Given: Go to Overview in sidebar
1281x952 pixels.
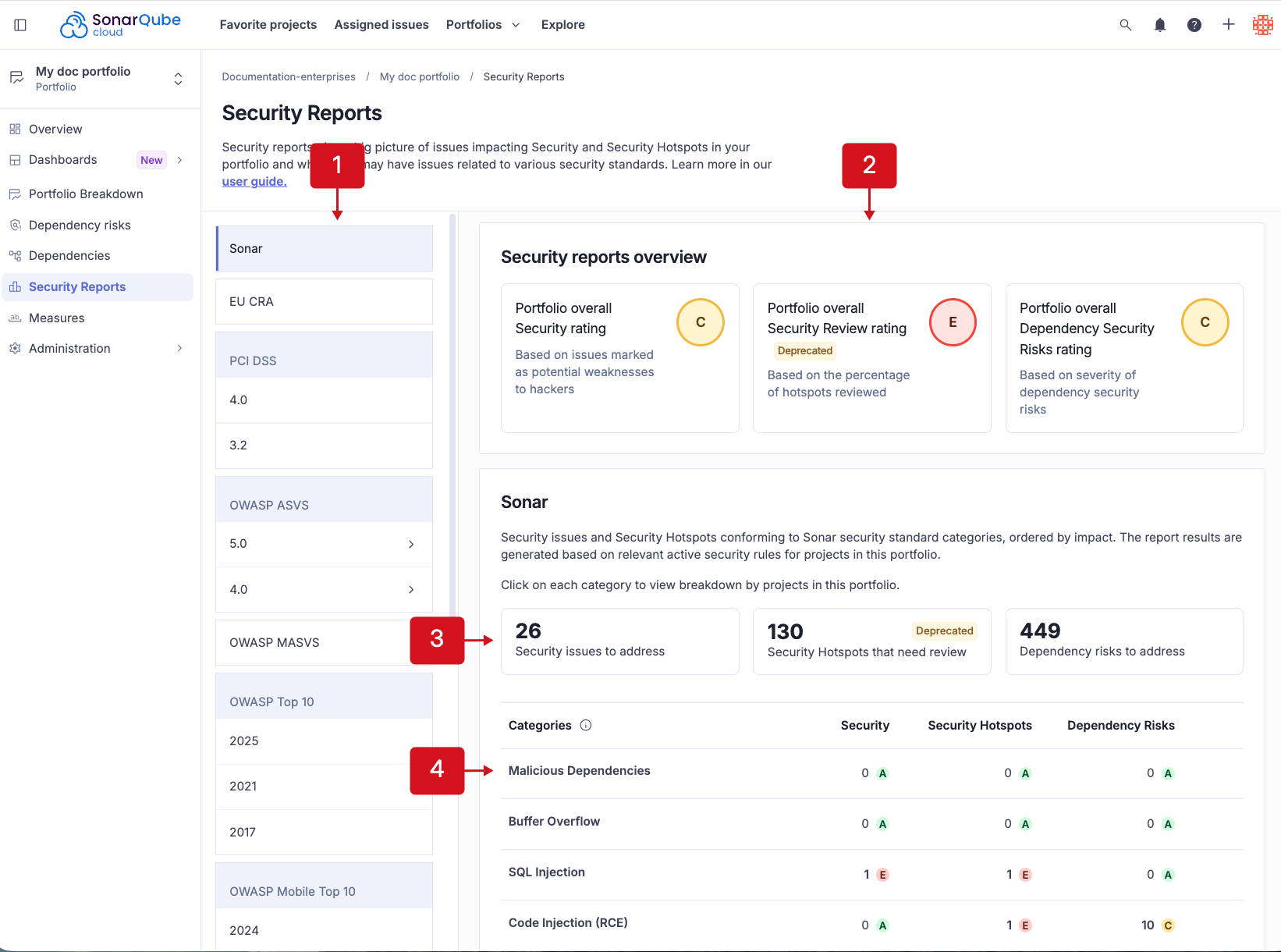Looking at the screenshot, I should [x=98, y=129].
